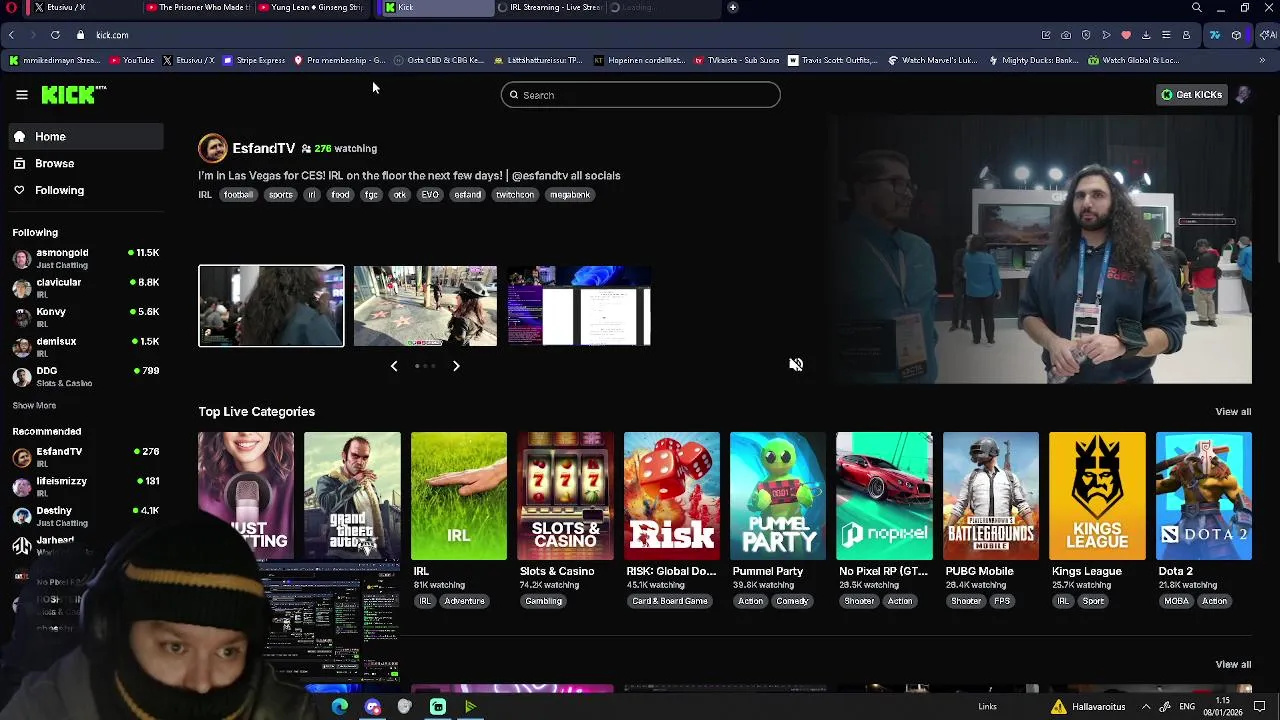
Task: Open lifeismizzy in Recommended list
Action: pos(86,487)
